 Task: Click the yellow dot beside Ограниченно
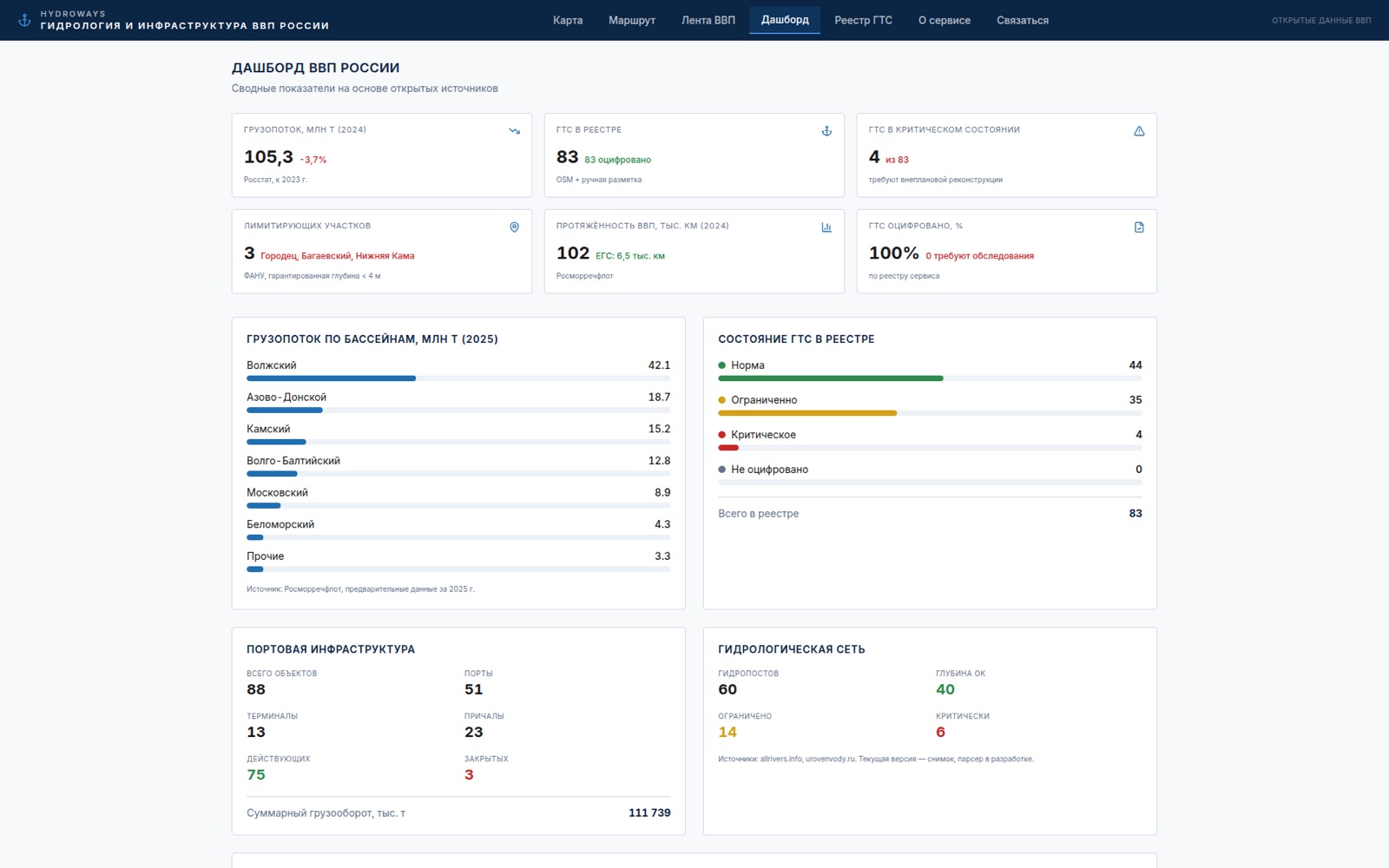[721, 400]
